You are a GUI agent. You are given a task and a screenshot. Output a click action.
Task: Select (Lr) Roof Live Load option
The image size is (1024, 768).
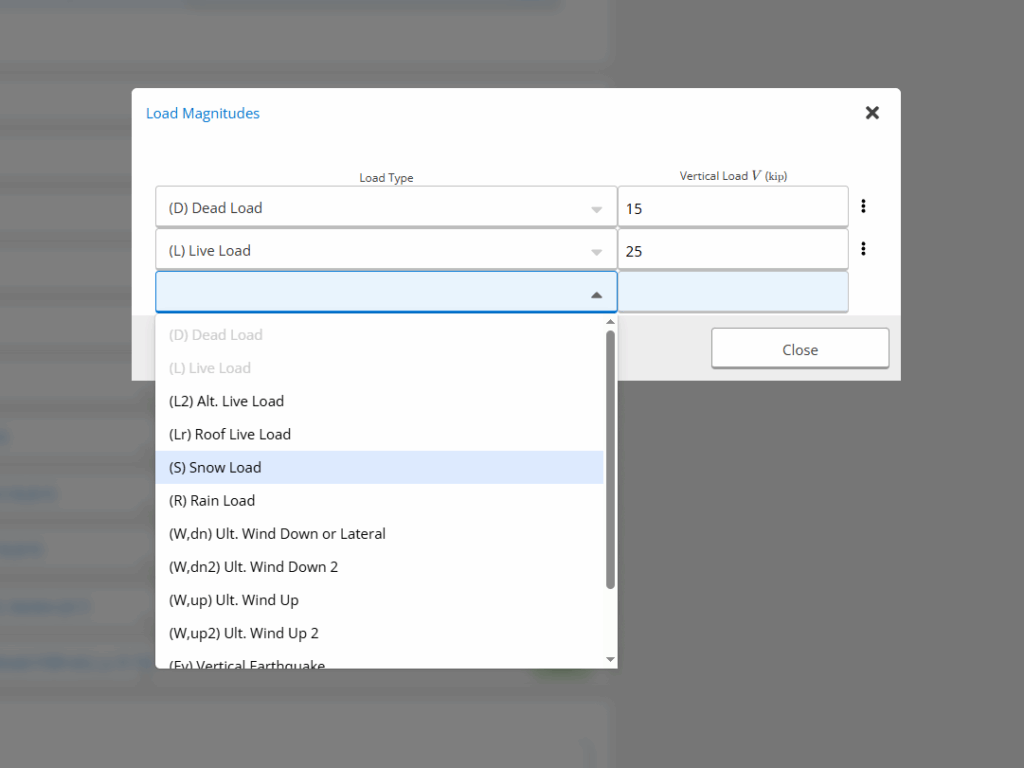click(x=230, y=434)
